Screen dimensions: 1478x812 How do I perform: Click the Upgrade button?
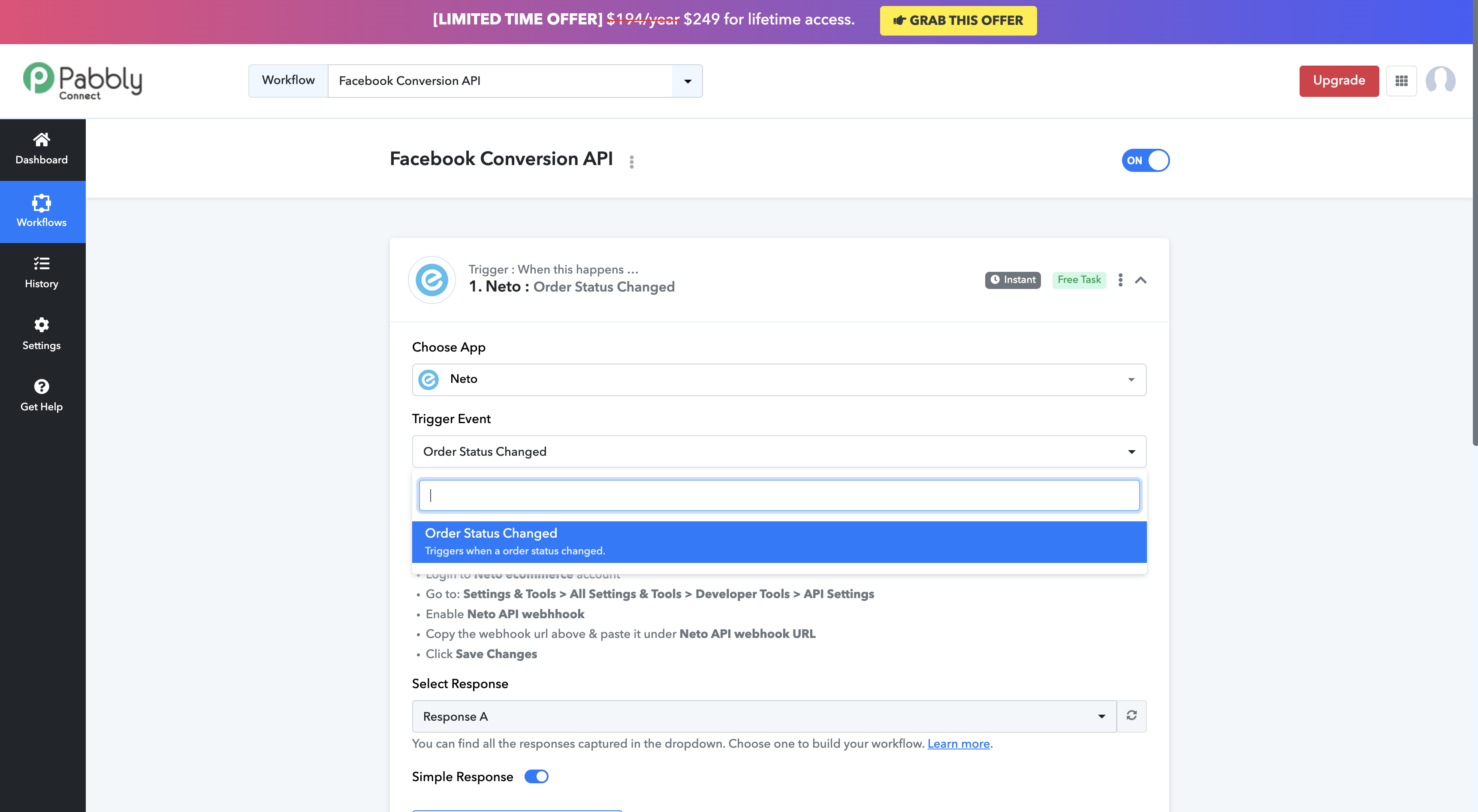pyautogui.click(x=1339, y=81)
